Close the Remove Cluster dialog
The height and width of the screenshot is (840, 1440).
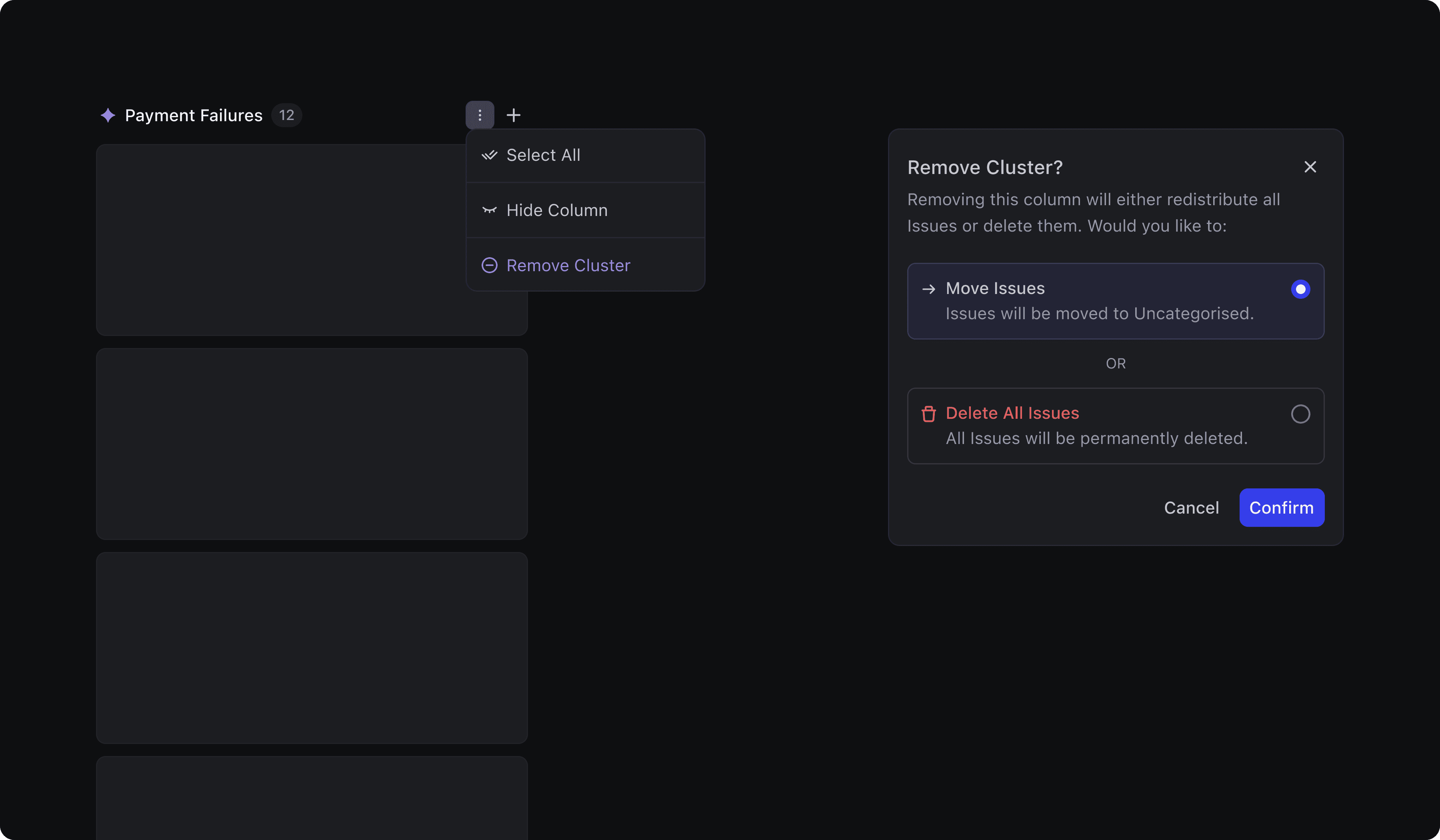tap(1310, 167)
